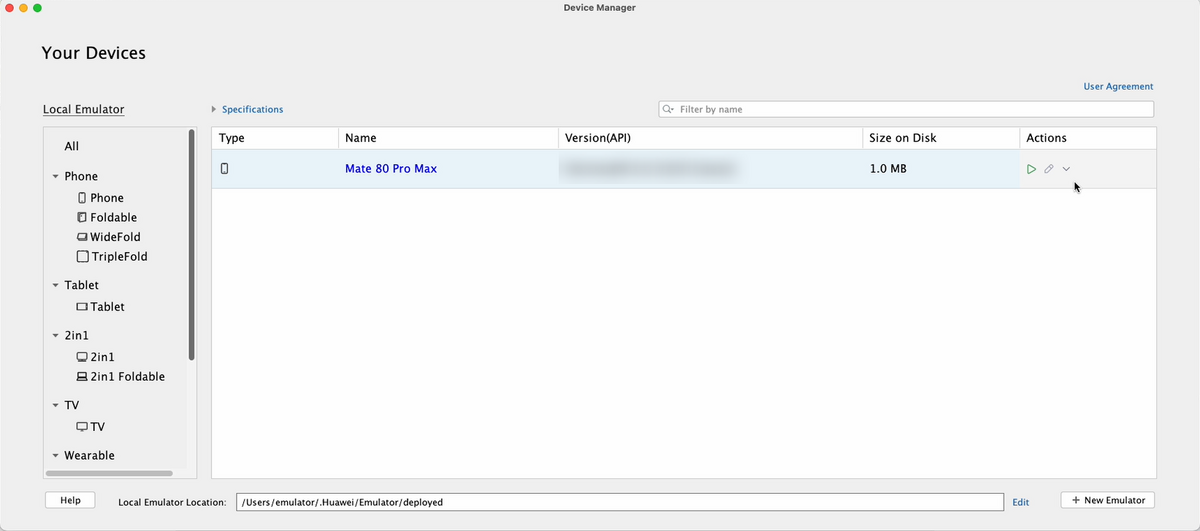
Task: Select Foldable device category
Action: (x=113, y=217)
